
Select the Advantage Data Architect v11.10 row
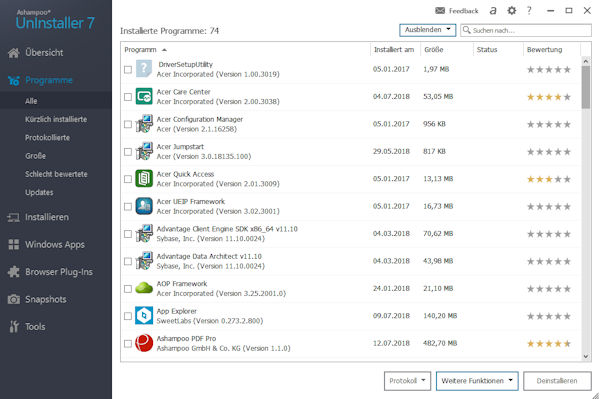coord(351,261)
